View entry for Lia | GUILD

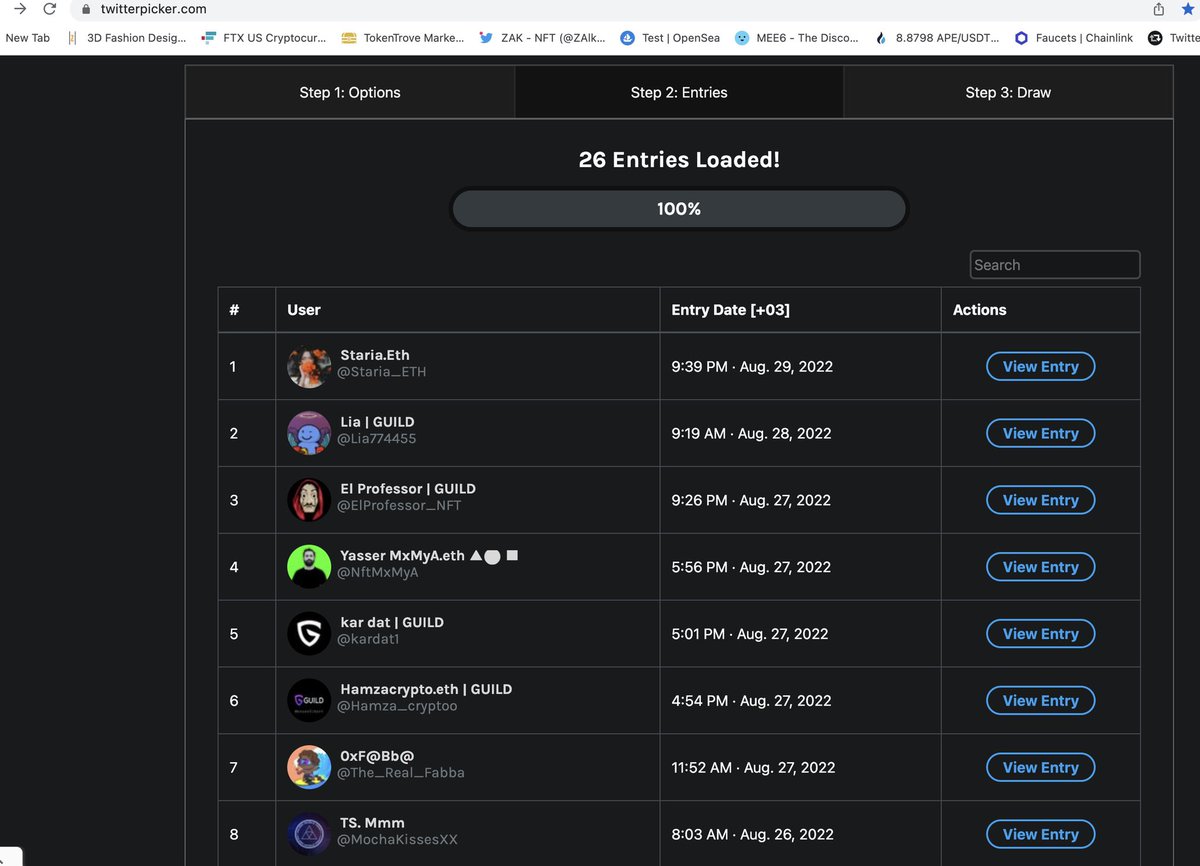pyautogui.click(x=1040, y=434)
